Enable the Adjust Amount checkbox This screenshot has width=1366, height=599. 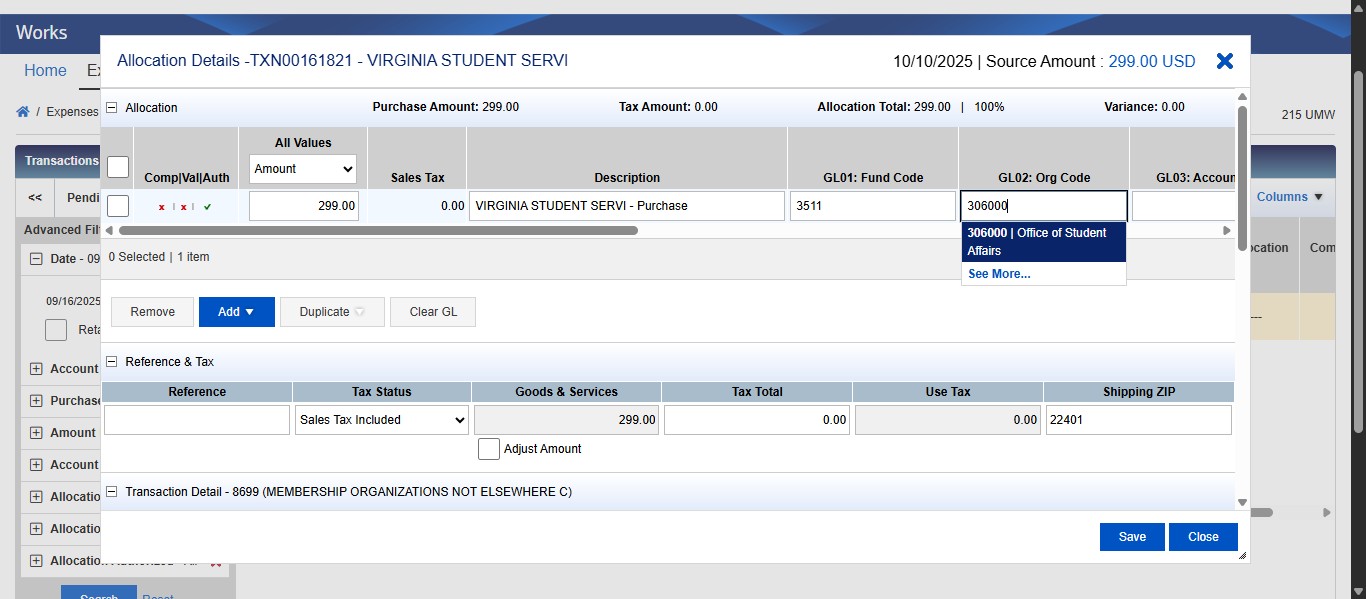(489, 449)
